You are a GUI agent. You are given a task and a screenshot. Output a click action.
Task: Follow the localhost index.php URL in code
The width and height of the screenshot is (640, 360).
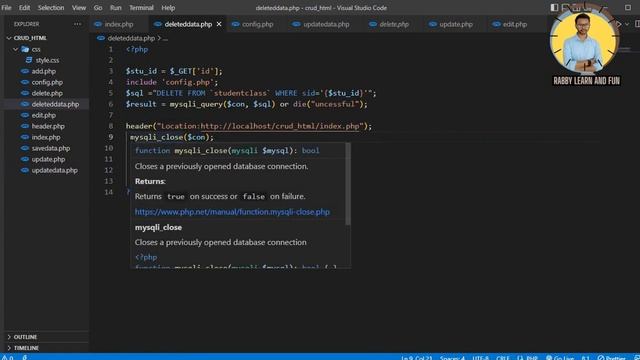click(x=280, y=127)
